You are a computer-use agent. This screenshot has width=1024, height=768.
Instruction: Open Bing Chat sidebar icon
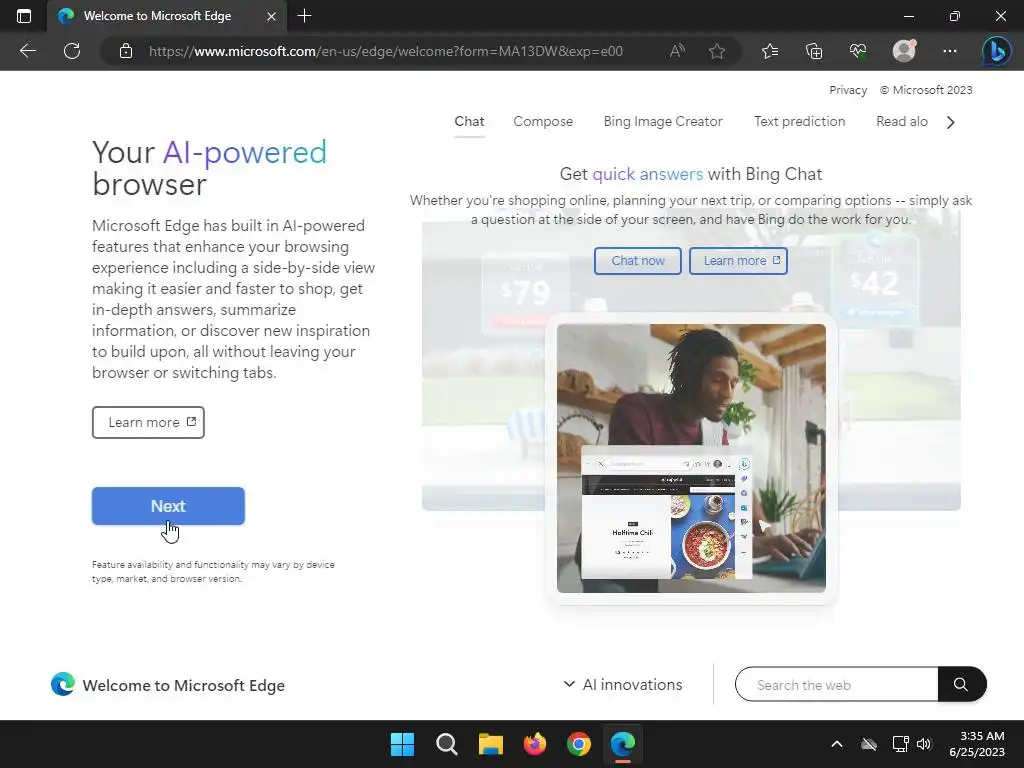pos(997,51)
